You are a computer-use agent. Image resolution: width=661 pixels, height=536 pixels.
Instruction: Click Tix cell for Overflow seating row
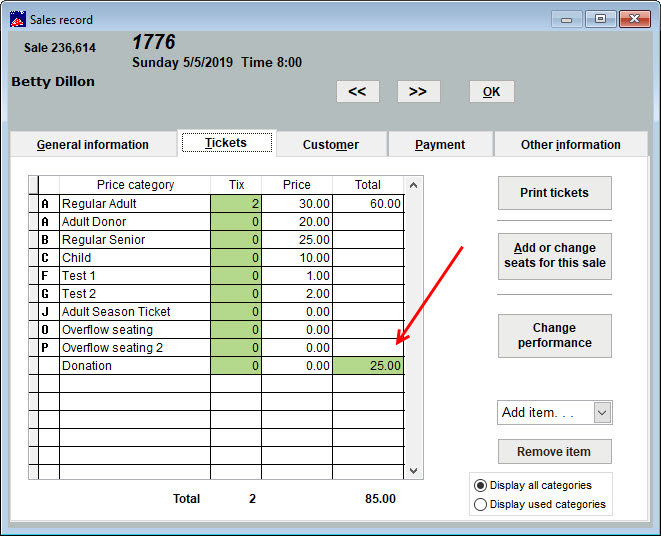(236, 330)
